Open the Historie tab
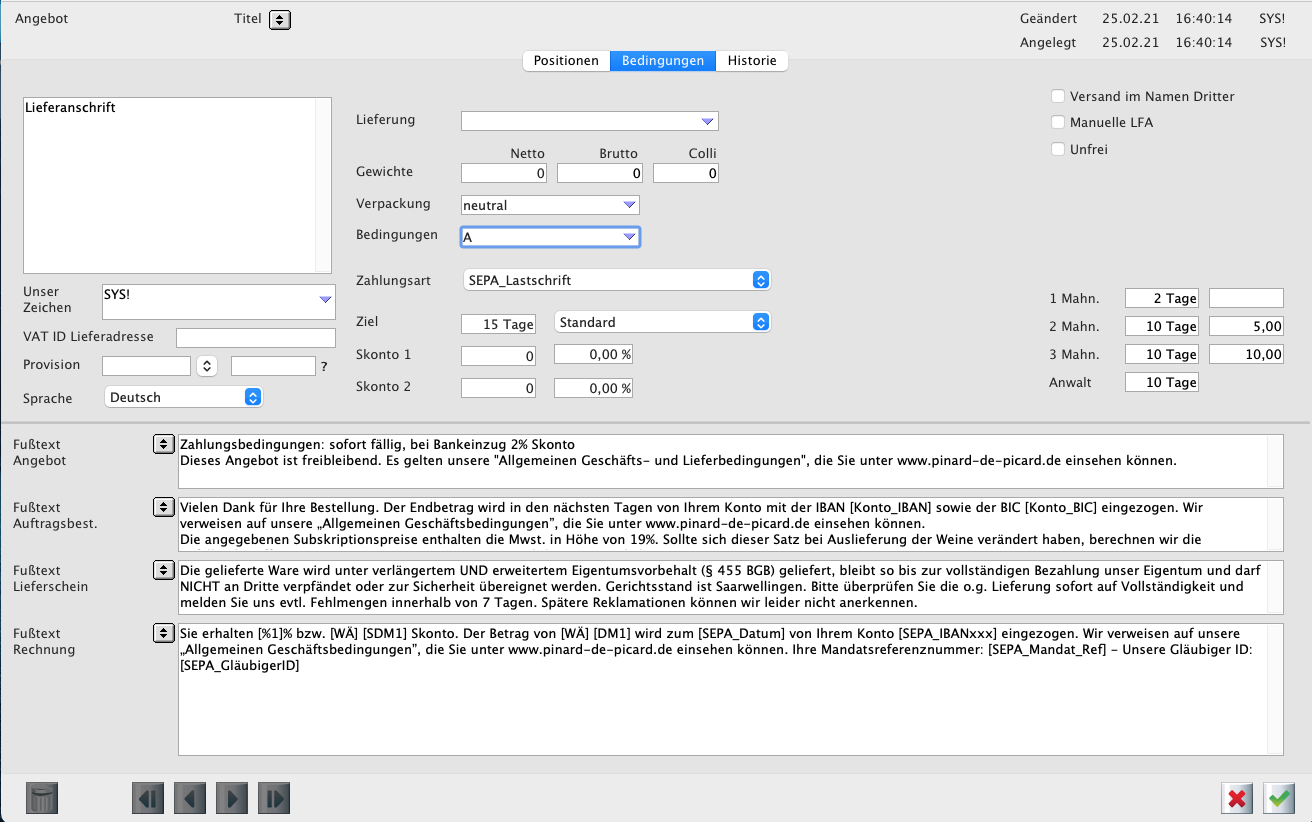Screen dimensions: 1312x822 pos(752,61)
